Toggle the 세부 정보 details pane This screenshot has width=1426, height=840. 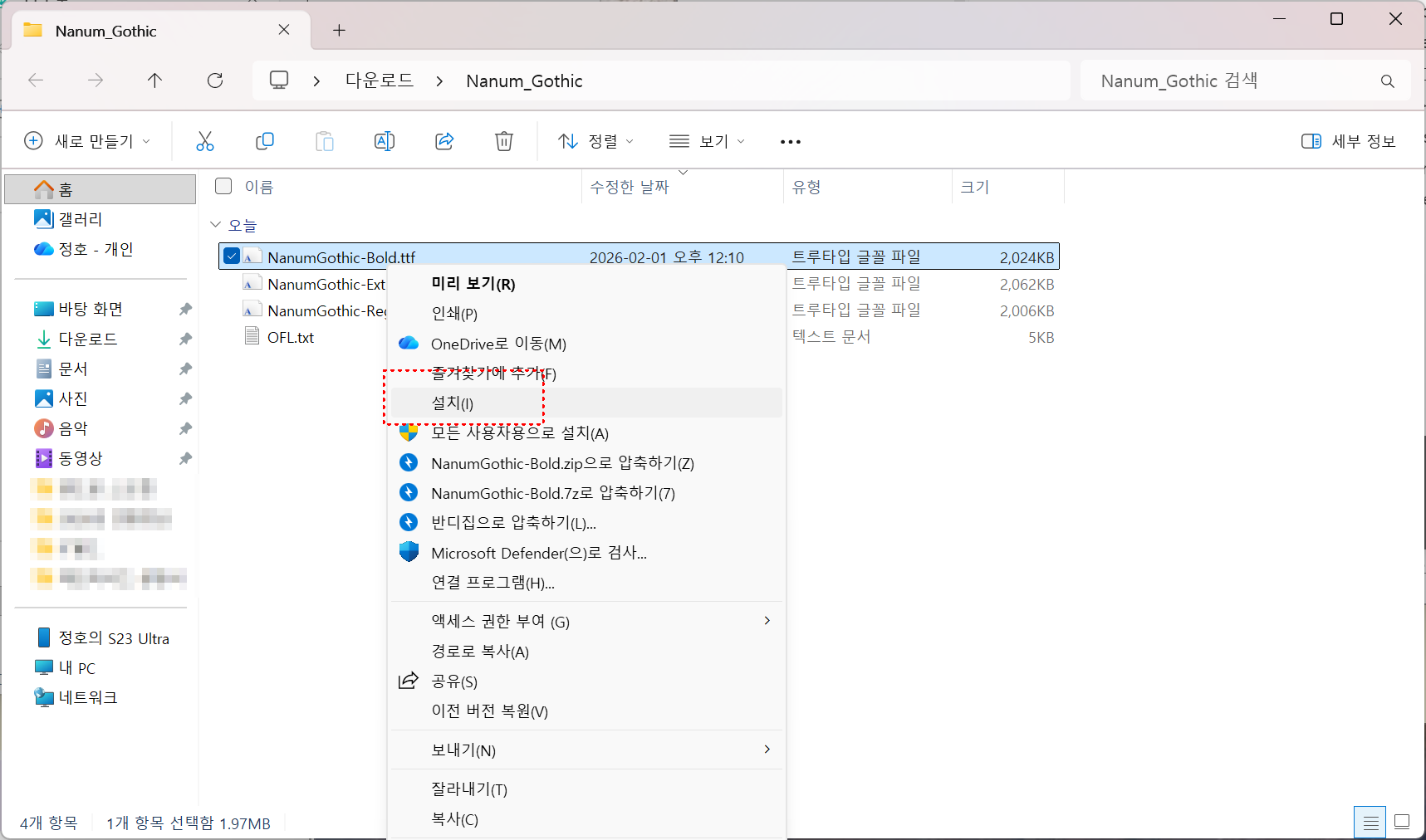point(1348,141)
